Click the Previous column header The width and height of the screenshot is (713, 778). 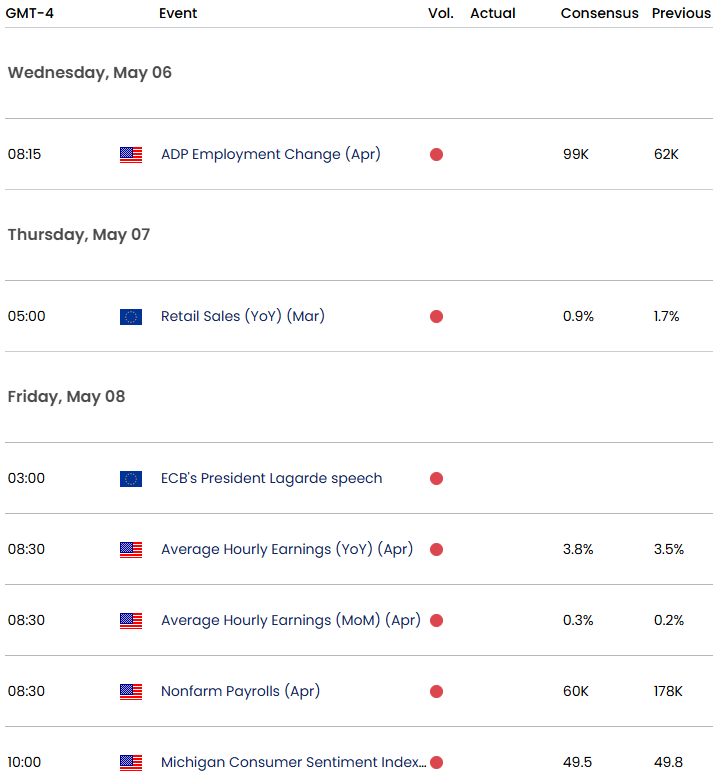681,13
